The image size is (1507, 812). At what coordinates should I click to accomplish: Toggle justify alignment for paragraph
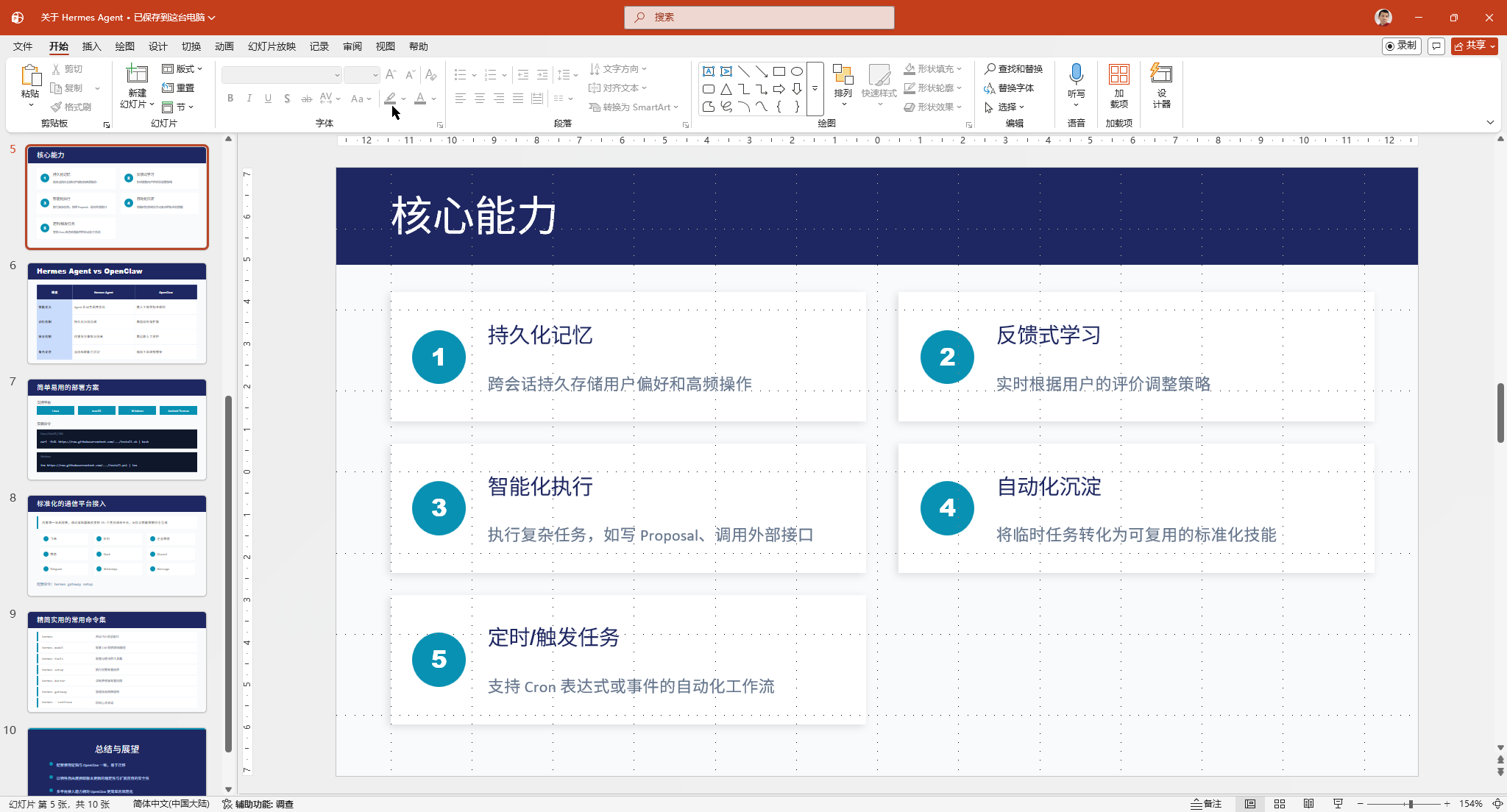pyautogui.click(x=518, y=99)
